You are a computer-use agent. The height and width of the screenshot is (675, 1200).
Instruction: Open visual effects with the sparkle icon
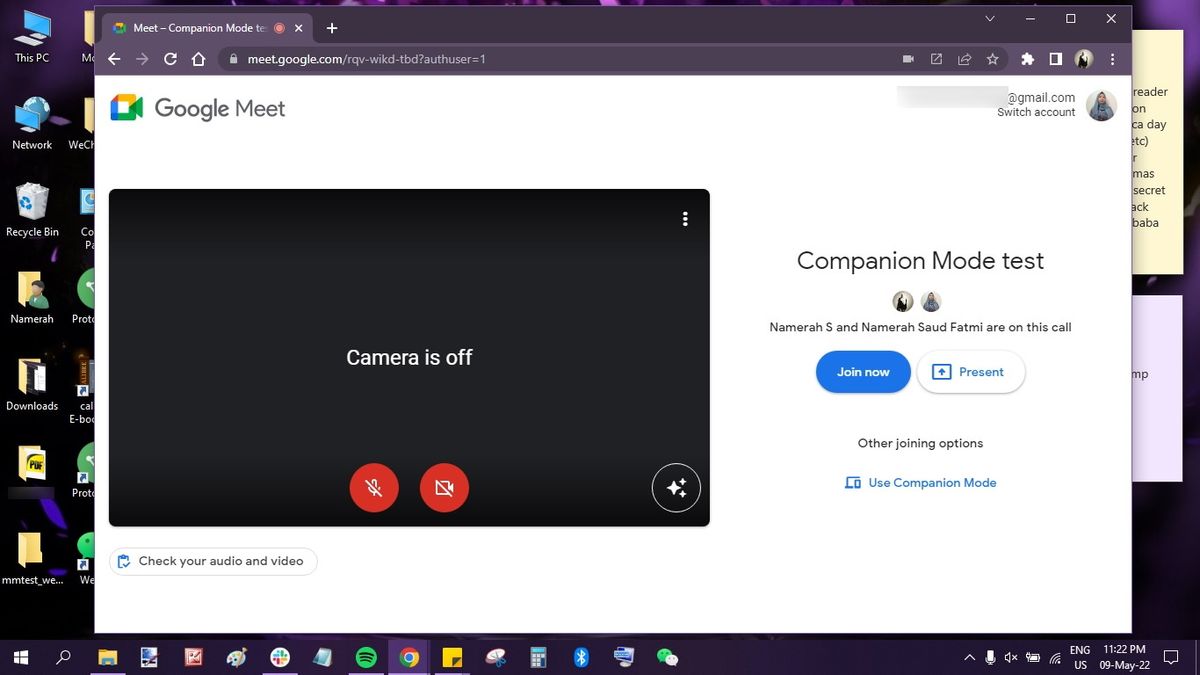676,487
